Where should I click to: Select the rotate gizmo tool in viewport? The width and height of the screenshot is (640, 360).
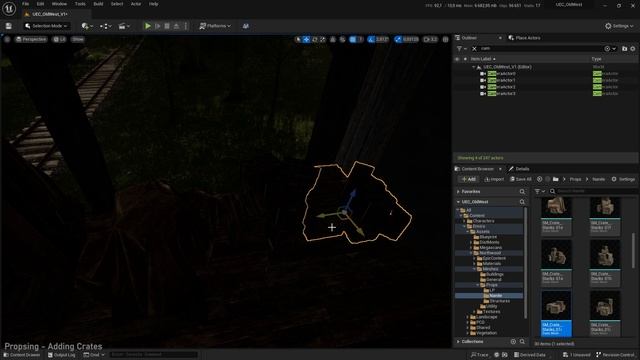point(315,39)
